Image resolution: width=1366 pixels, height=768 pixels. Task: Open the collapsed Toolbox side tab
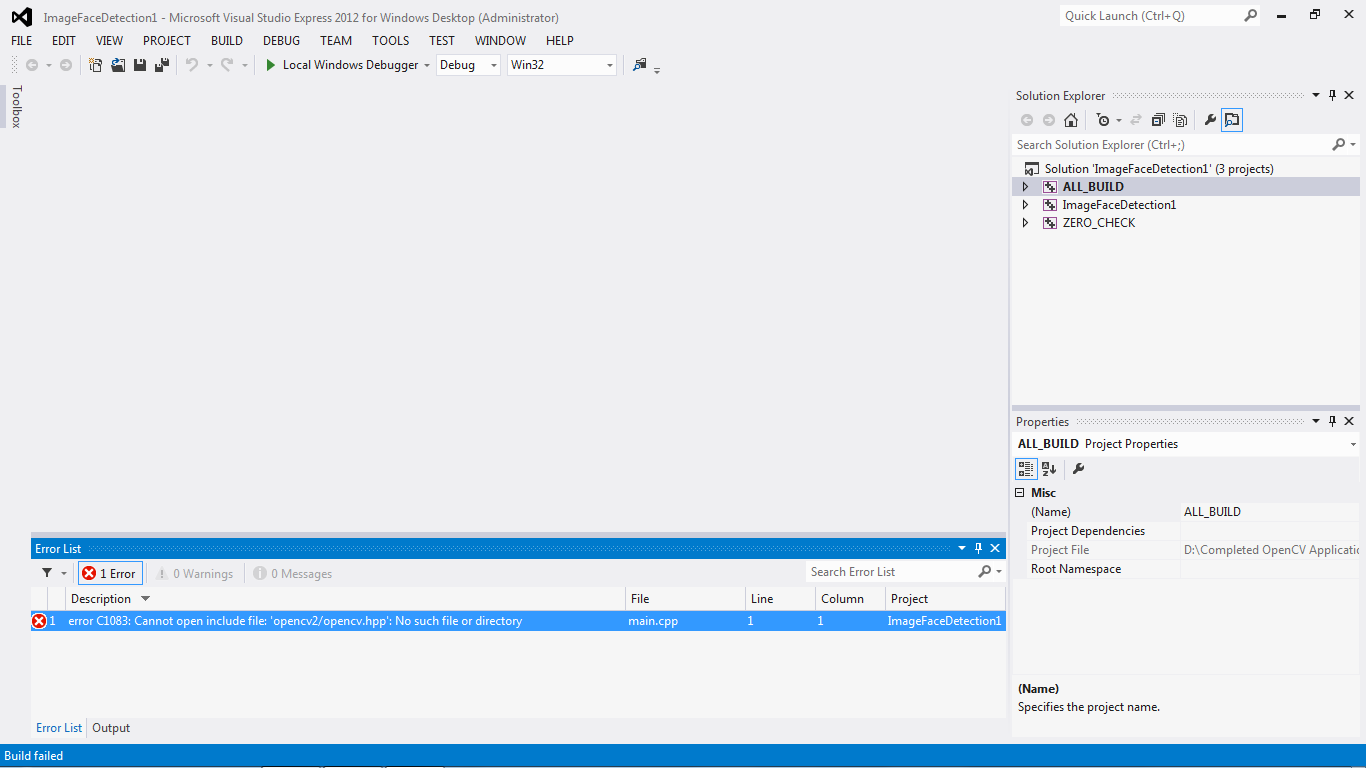click(16, 106)
